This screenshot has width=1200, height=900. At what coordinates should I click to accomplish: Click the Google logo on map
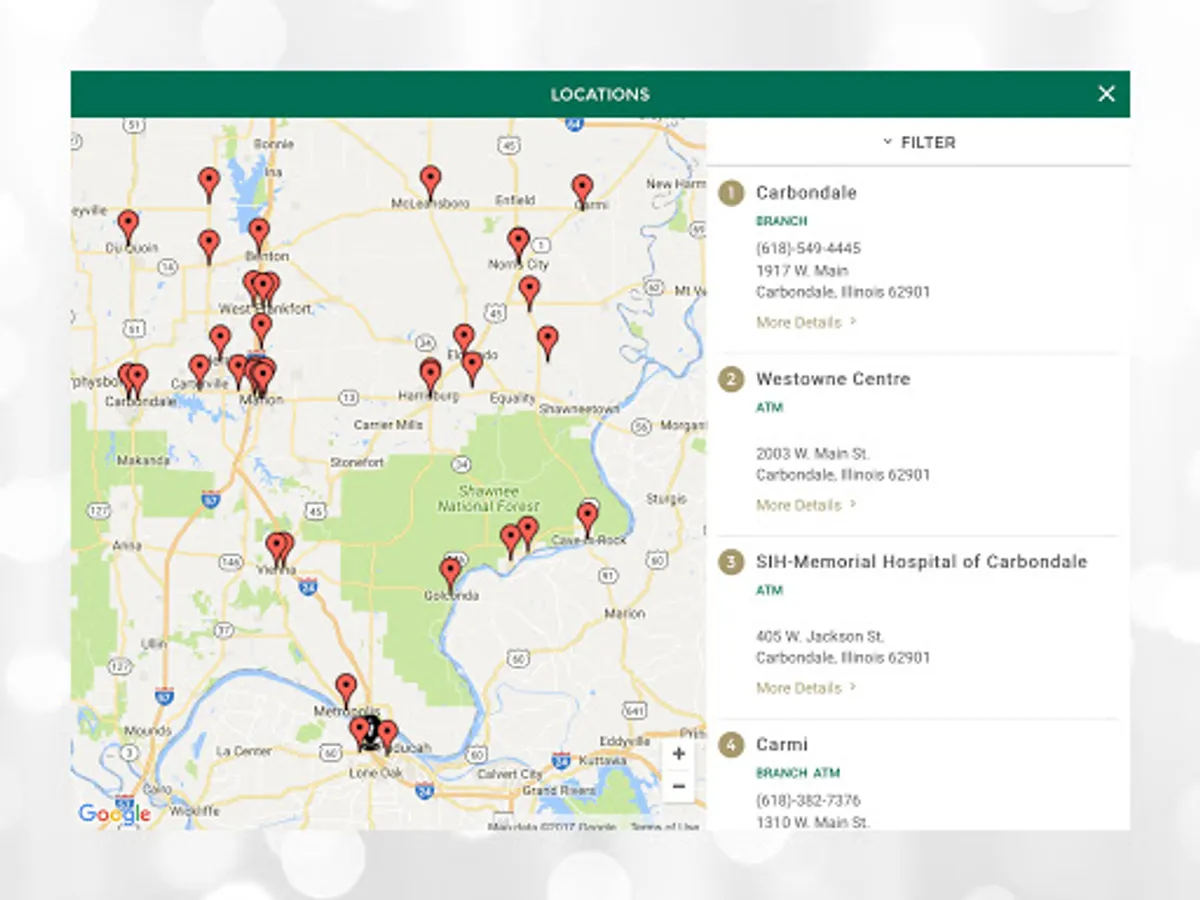[x=114, y=813]
